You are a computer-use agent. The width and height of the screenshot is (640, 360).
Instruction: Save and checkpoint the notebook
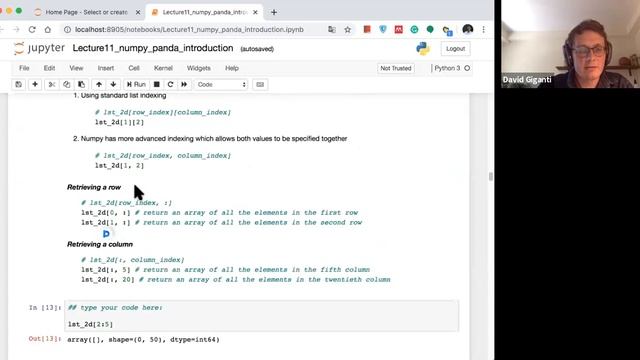[x=18, y=84]
